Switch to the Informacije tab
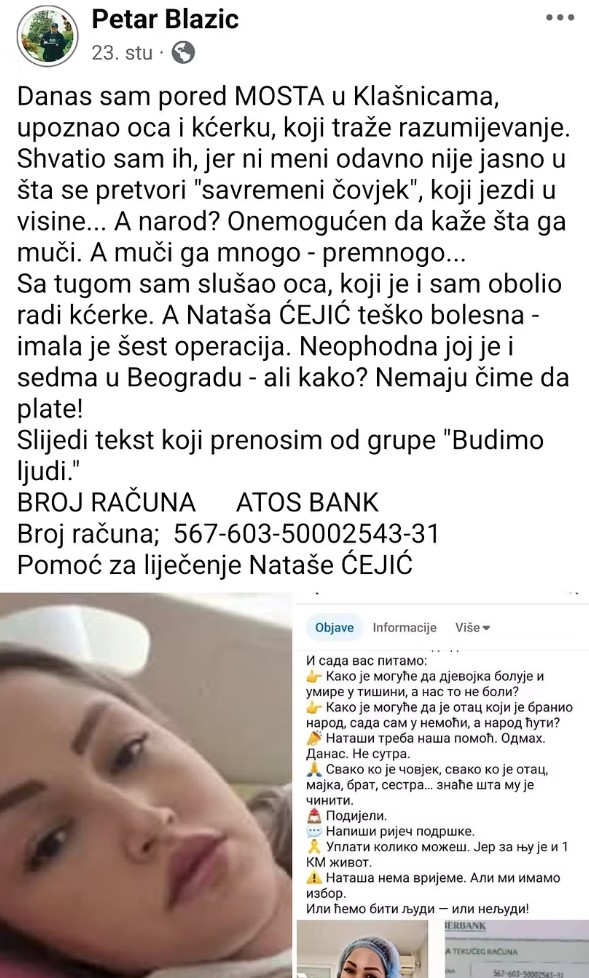 [404, 627]
